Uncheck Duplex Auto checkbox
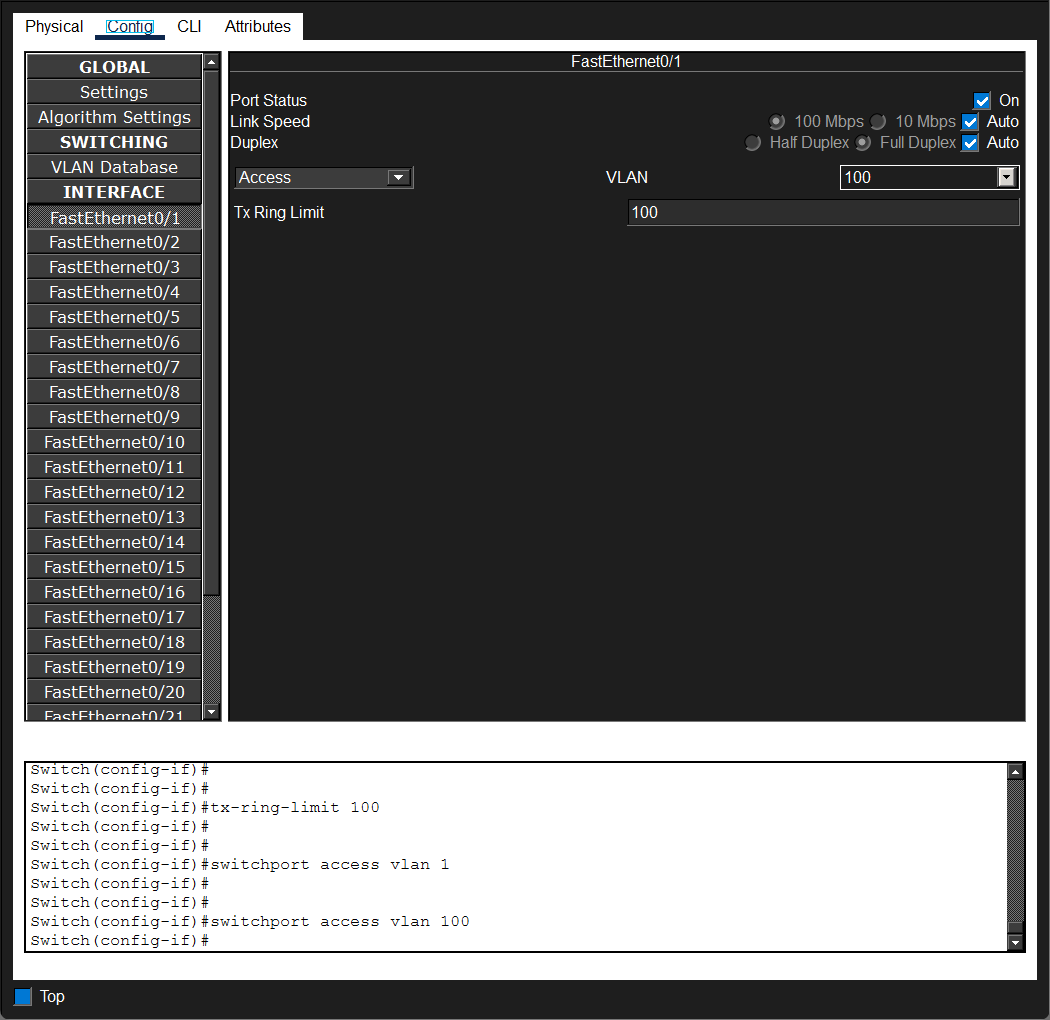Image resolution: width=1050 pixels, height=1020 pixels. point(970,143)
